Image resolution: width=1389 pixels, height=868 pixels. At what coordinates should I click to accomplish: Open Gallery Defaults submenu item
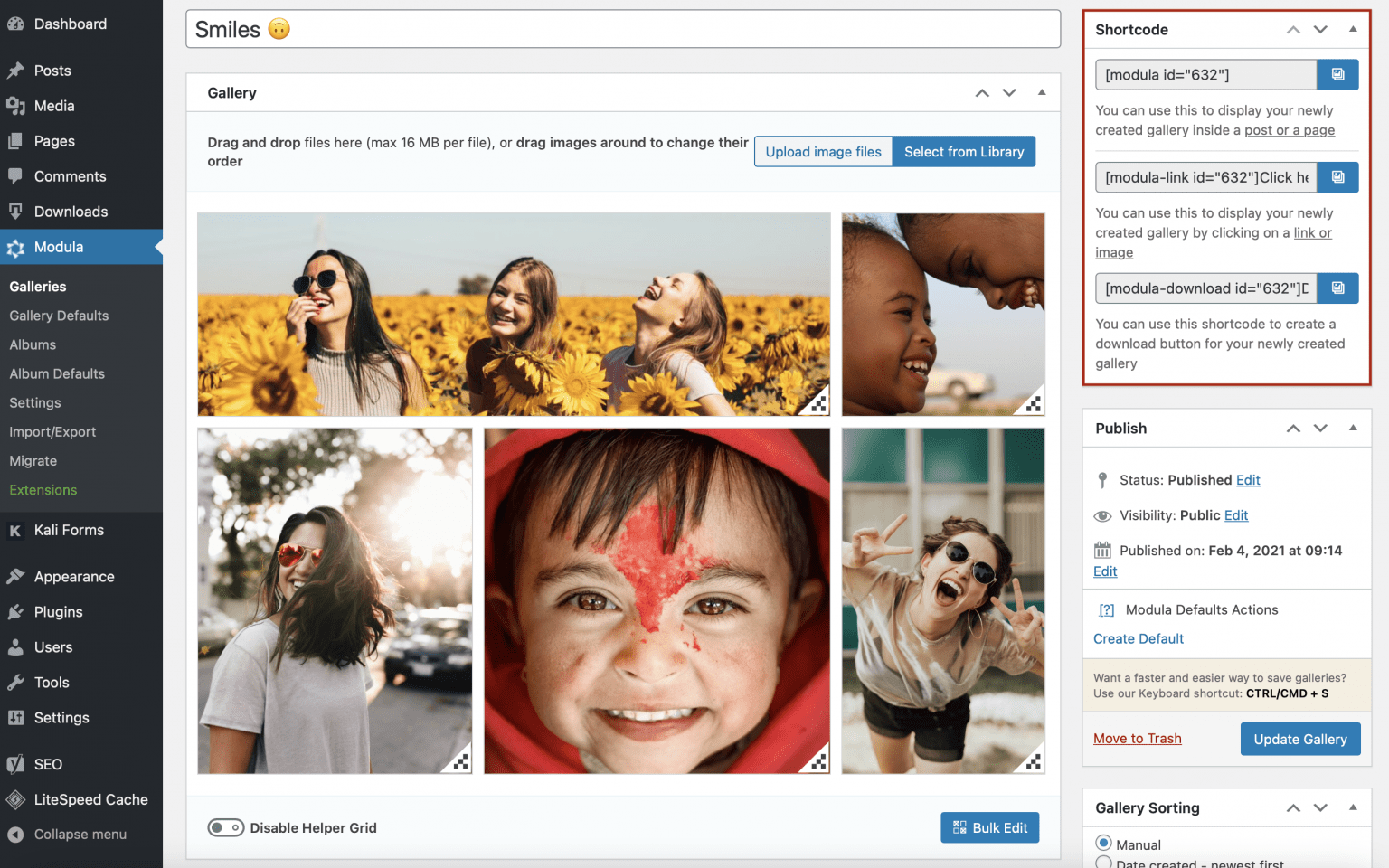click(x=59, y=316)
